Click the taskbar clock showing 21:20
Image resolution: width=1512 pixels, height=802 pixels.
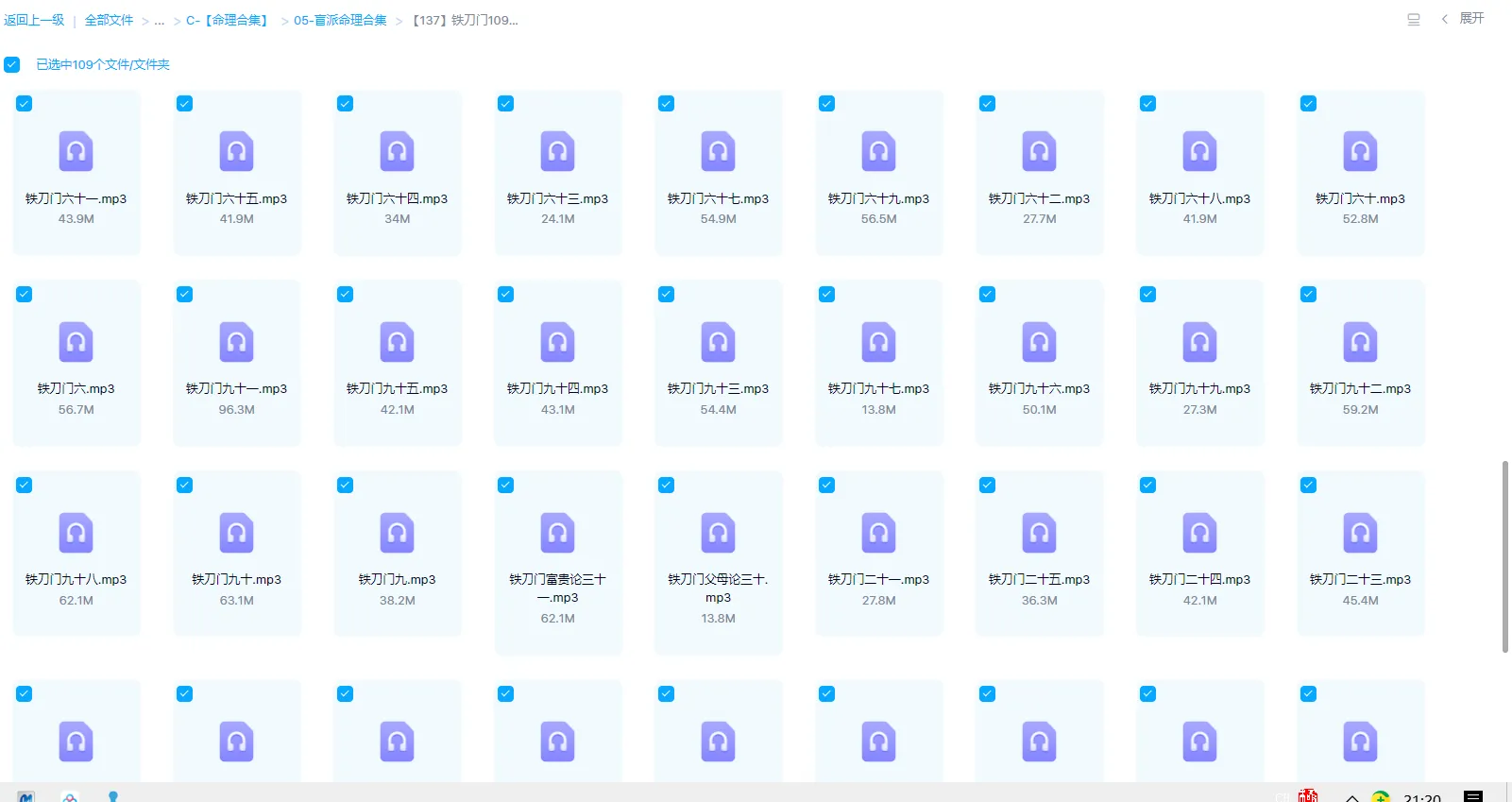[x=1422, y=797]
